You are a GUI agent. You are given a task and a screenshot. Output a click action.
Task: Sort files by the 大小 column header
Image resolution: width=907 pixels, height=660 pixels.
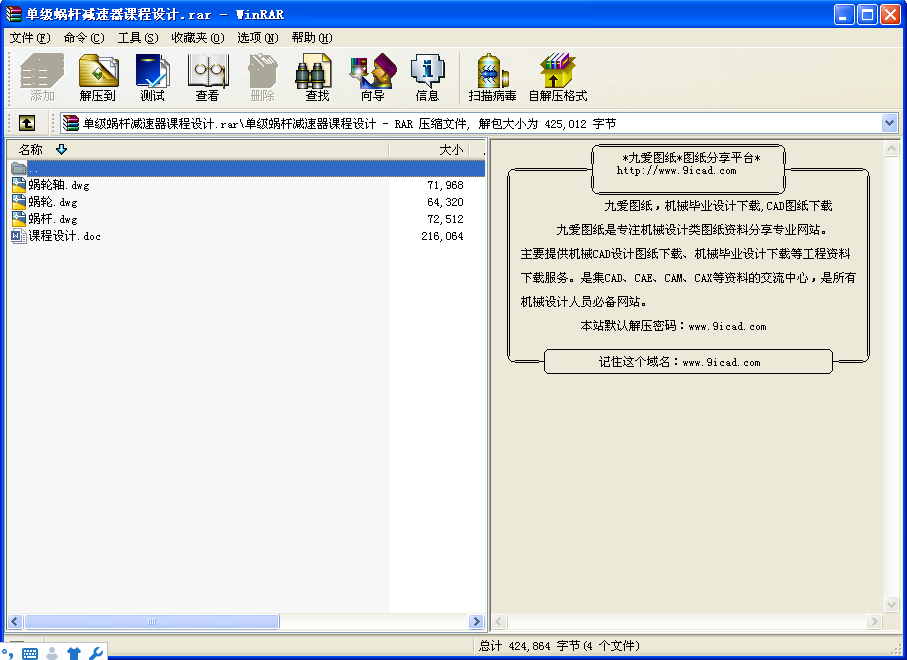[429, 150]
